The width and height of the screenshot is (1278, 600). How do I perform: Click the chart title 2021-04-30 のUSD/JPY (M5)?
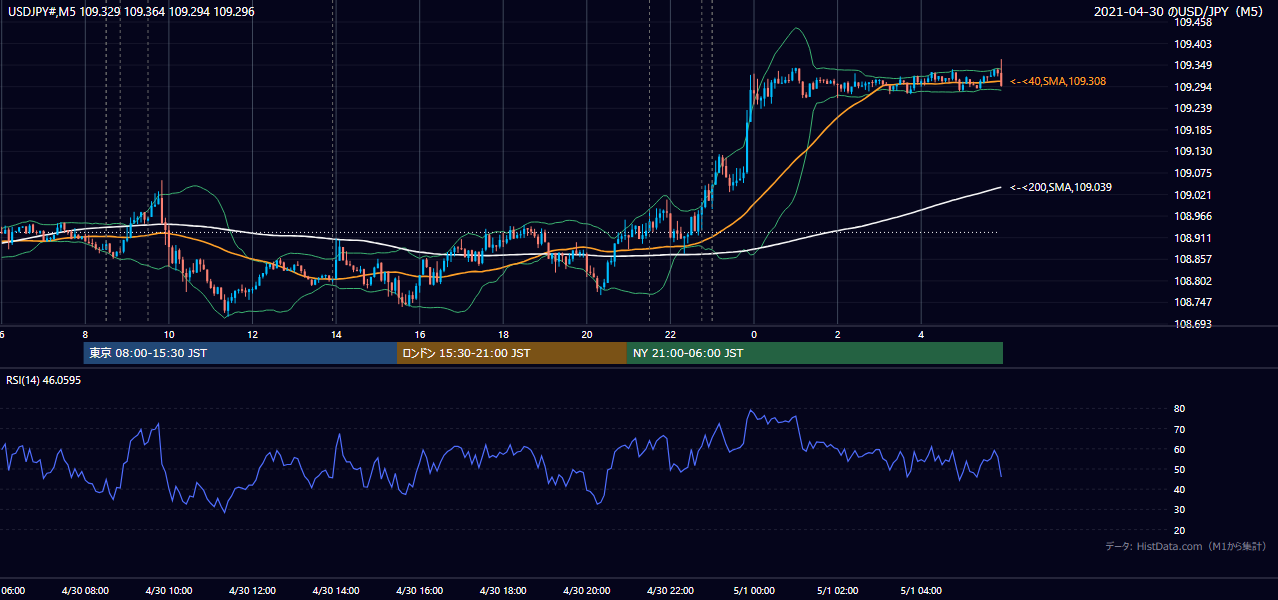click(x=1181, y=11)
